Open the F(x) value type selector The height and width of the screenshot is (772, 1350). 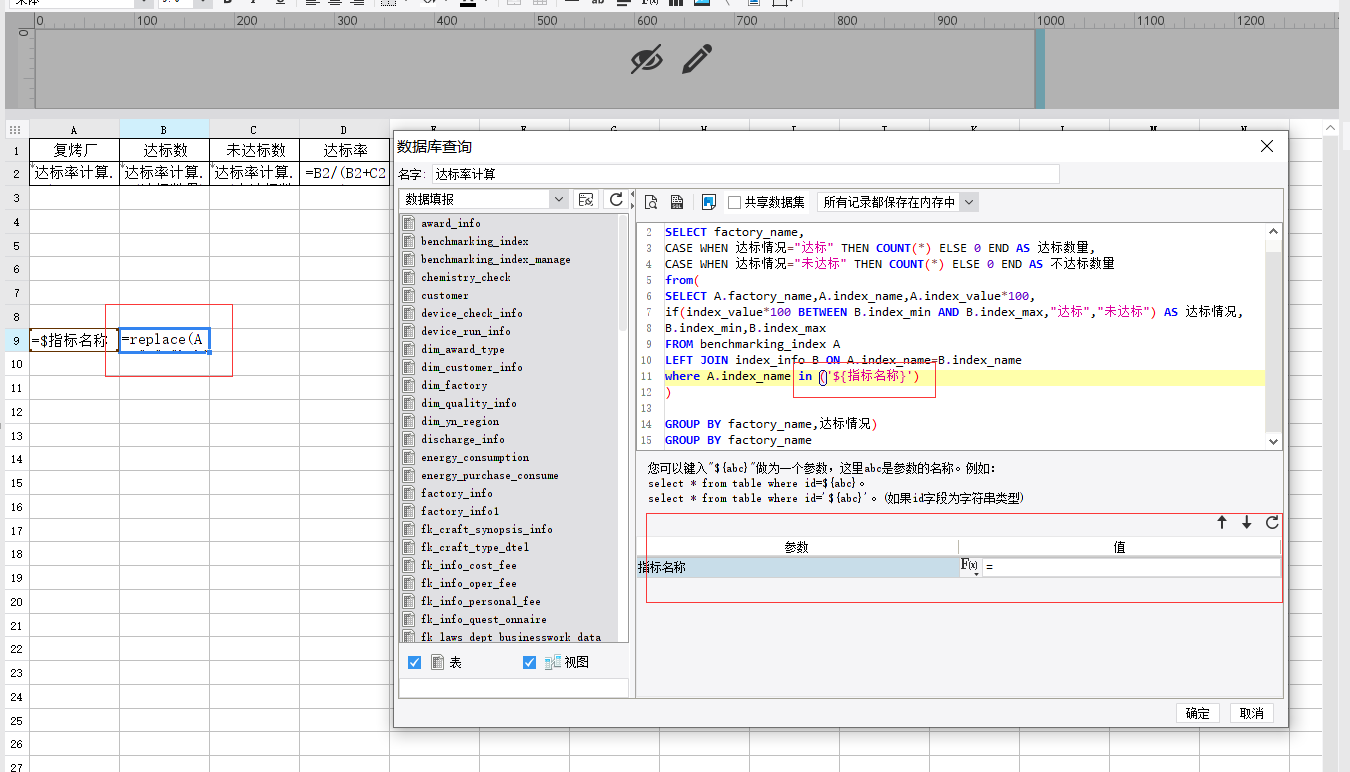970,567
